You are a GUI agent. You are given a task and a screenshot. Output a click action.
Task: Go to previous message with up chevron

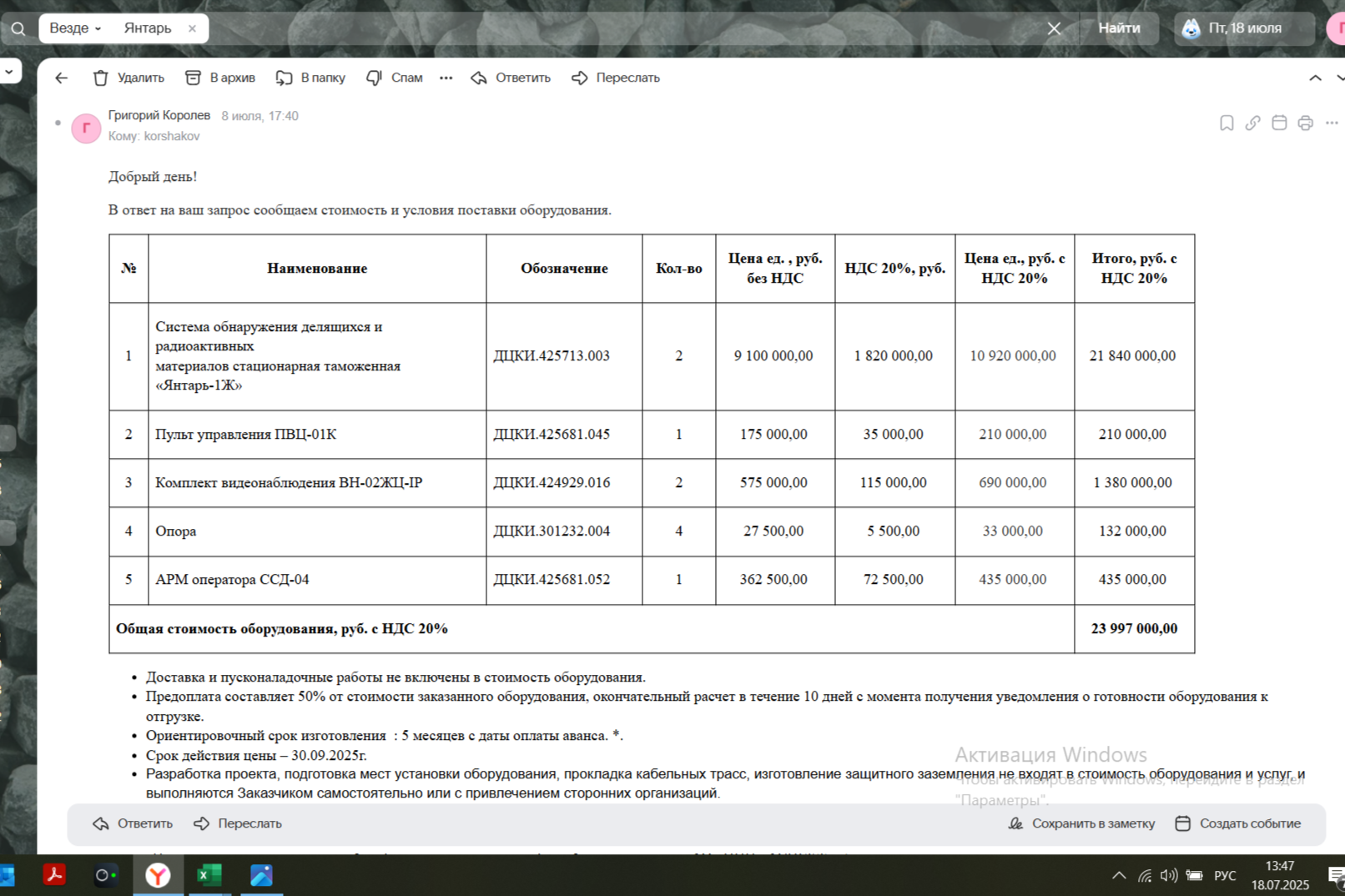(1315, 78)
